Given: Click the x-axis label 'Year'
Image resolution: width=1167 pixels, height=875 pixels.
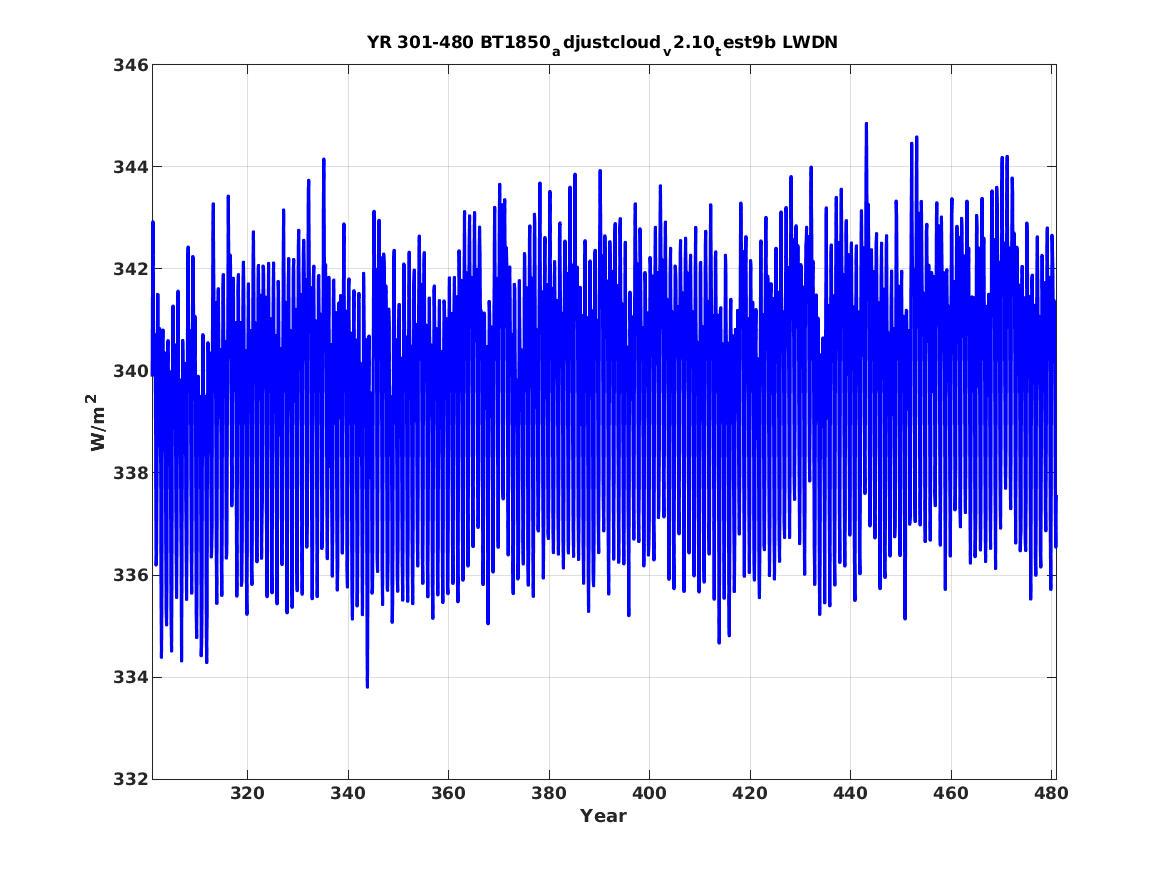Looking at the screenshot, I should 604,816.
